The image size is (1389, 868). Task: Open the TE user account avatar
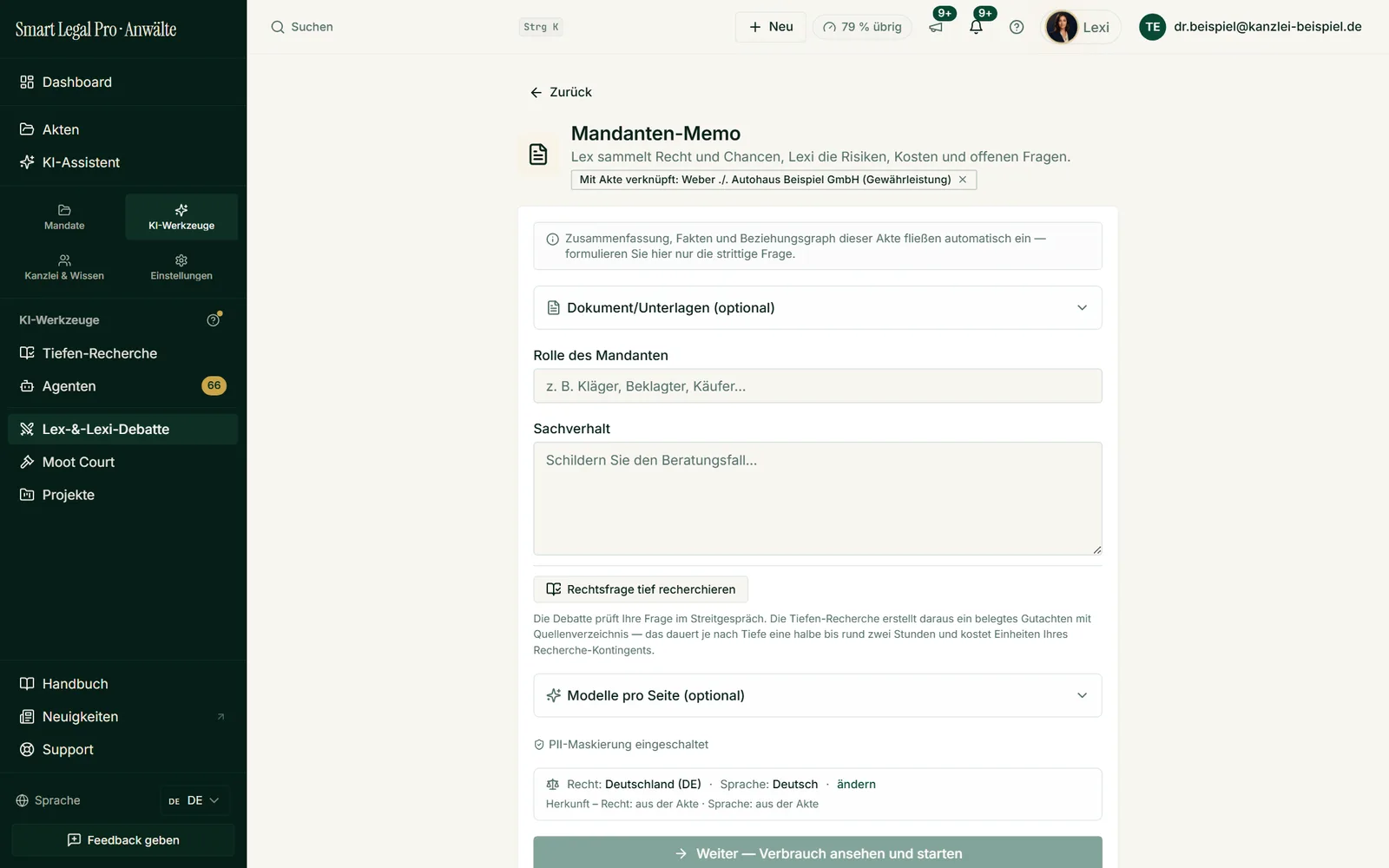[x=1152, y=27]
